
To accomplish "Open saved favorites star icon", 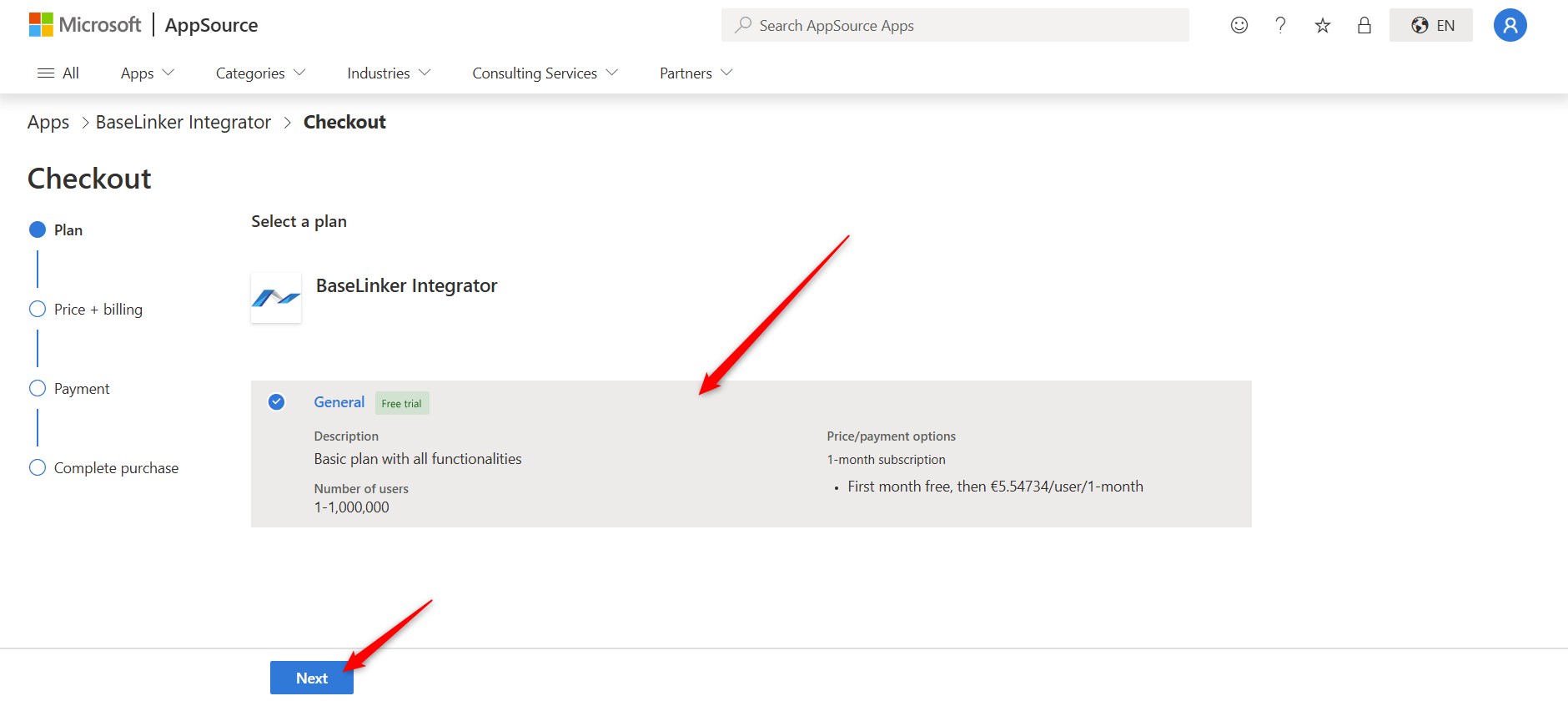I will click(x=1323, y=25).
